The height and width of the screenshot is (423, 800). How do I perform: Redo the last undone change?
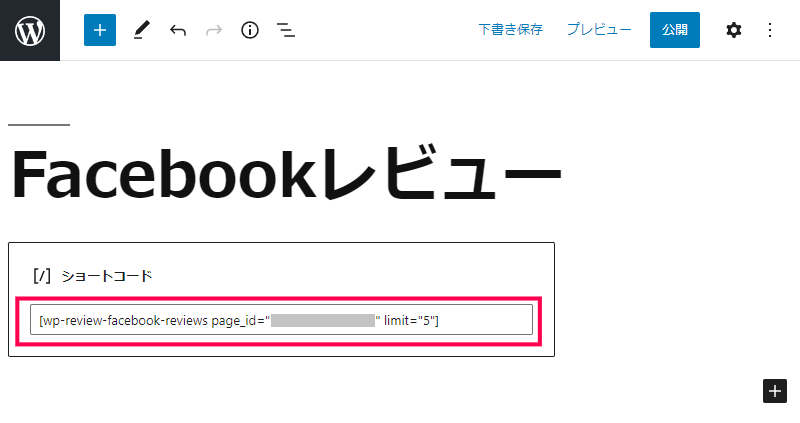(214, 30)
